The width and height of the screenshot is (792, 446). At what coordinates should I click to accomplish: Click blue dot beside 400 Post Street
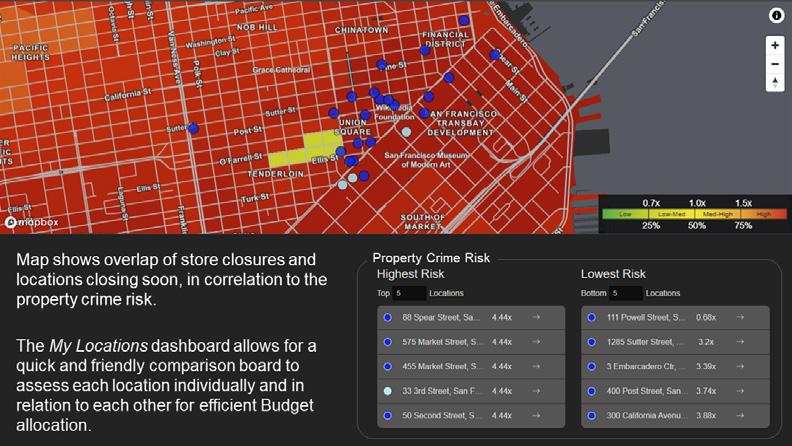coord(591,391)
